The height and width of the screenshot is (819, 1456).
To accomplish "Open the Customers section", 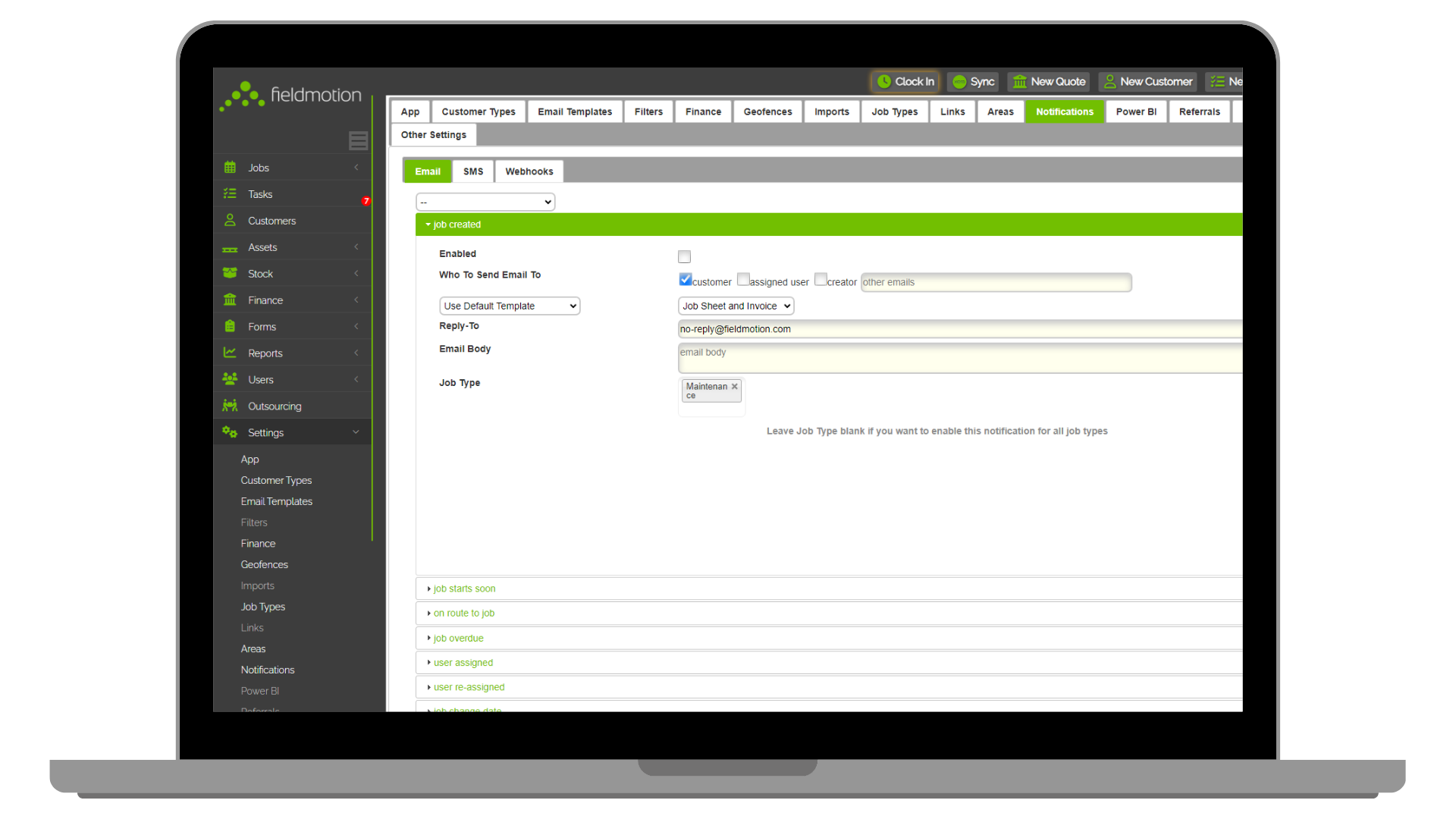I will tap(271, 220).
